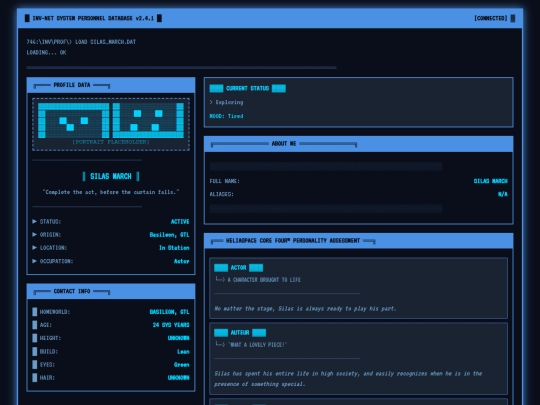
Task: Click the In Station location value
Action: (x=174, y=248)
